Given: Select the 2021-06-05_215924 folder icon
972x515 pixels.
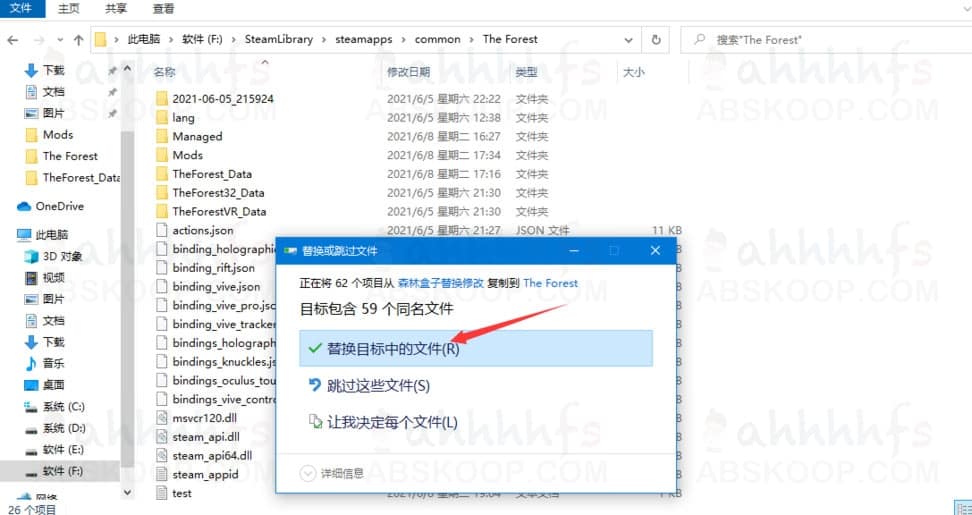Looking at the screenshot, I should (162, 99).
